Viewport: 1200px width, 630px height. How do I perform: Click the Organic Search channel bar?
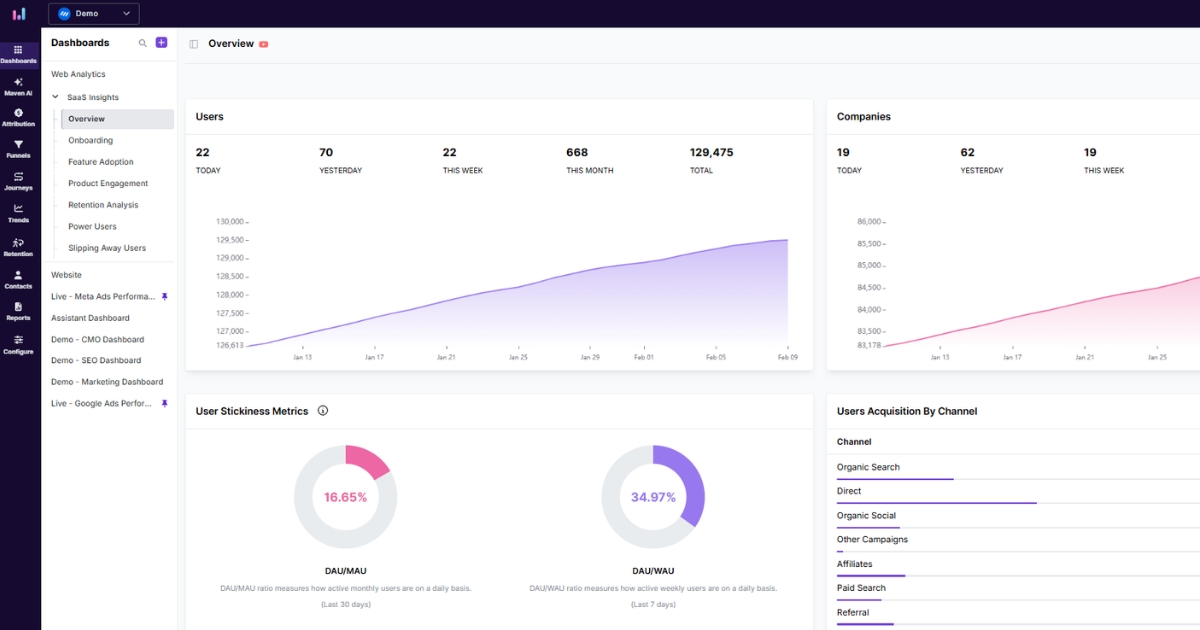[895, 479]
